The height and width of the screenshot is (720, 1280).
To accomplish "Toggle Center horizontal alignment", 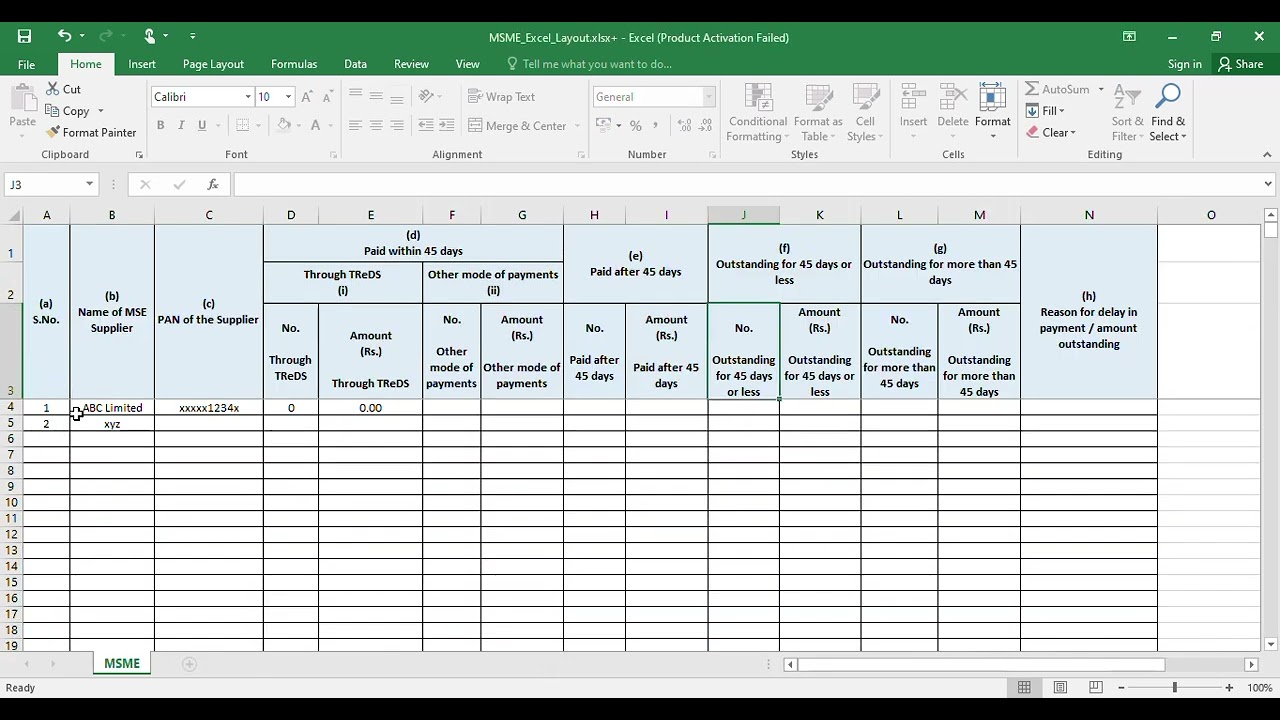I will pos(376,125).
